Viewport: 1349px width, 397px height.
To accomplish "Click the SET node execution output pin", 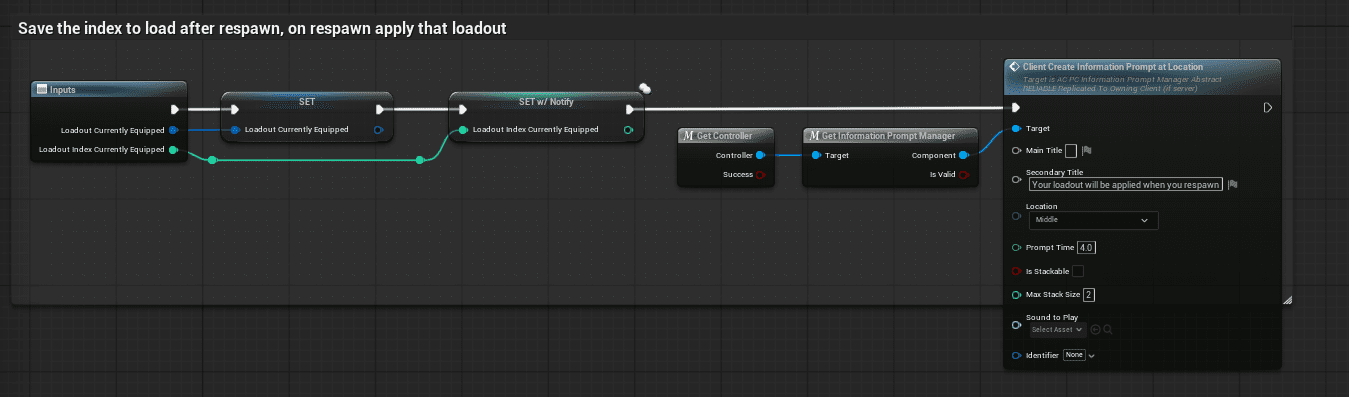I will tap(380, 110).
